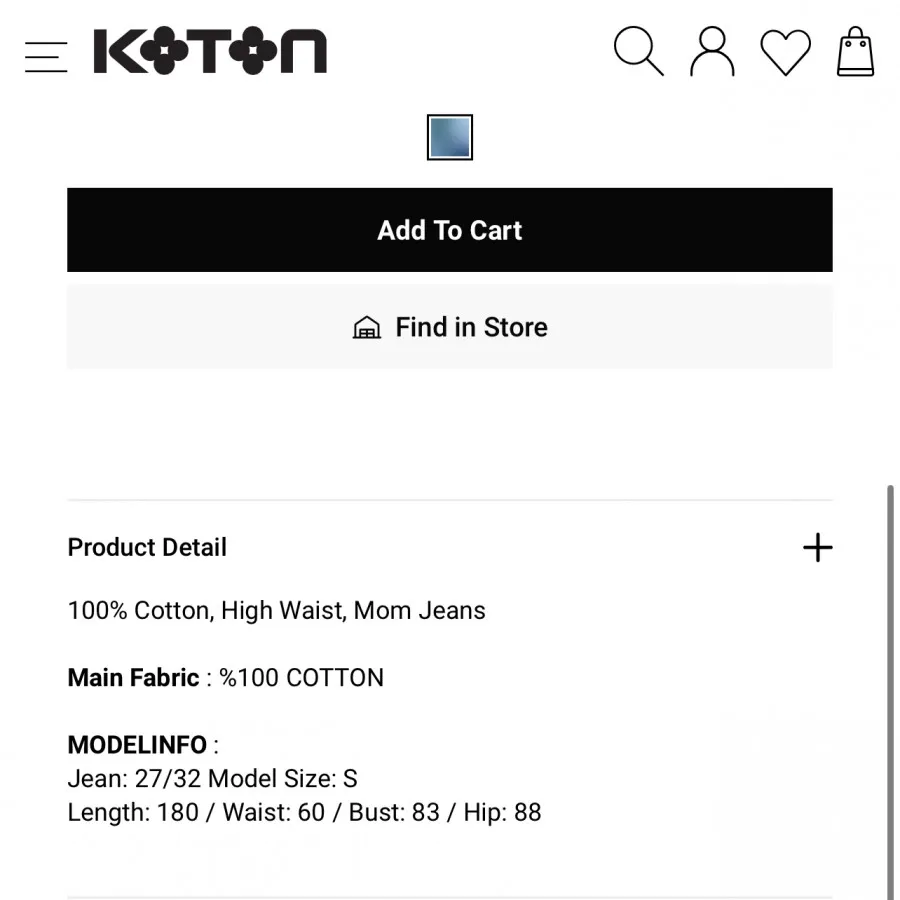
Task: Open the shopping bag icon
Action: point(855,52)
